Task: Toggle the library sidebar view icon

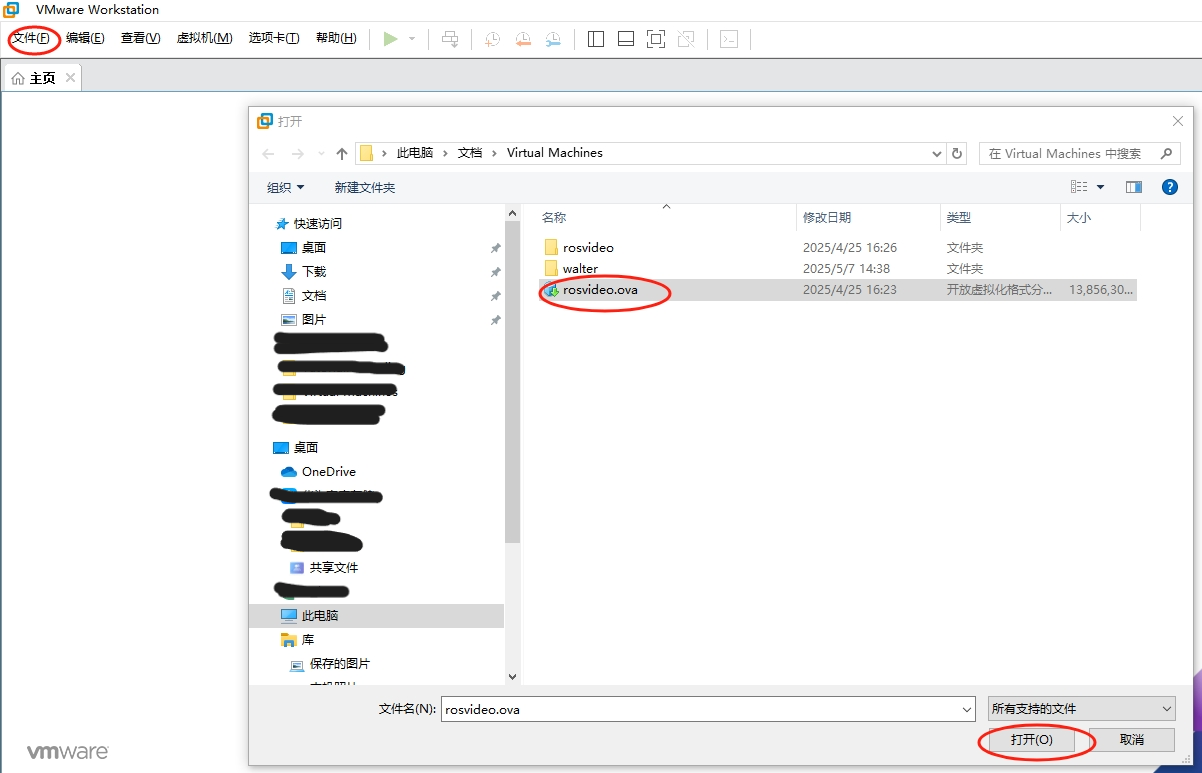Action: (x=596, y=39)
